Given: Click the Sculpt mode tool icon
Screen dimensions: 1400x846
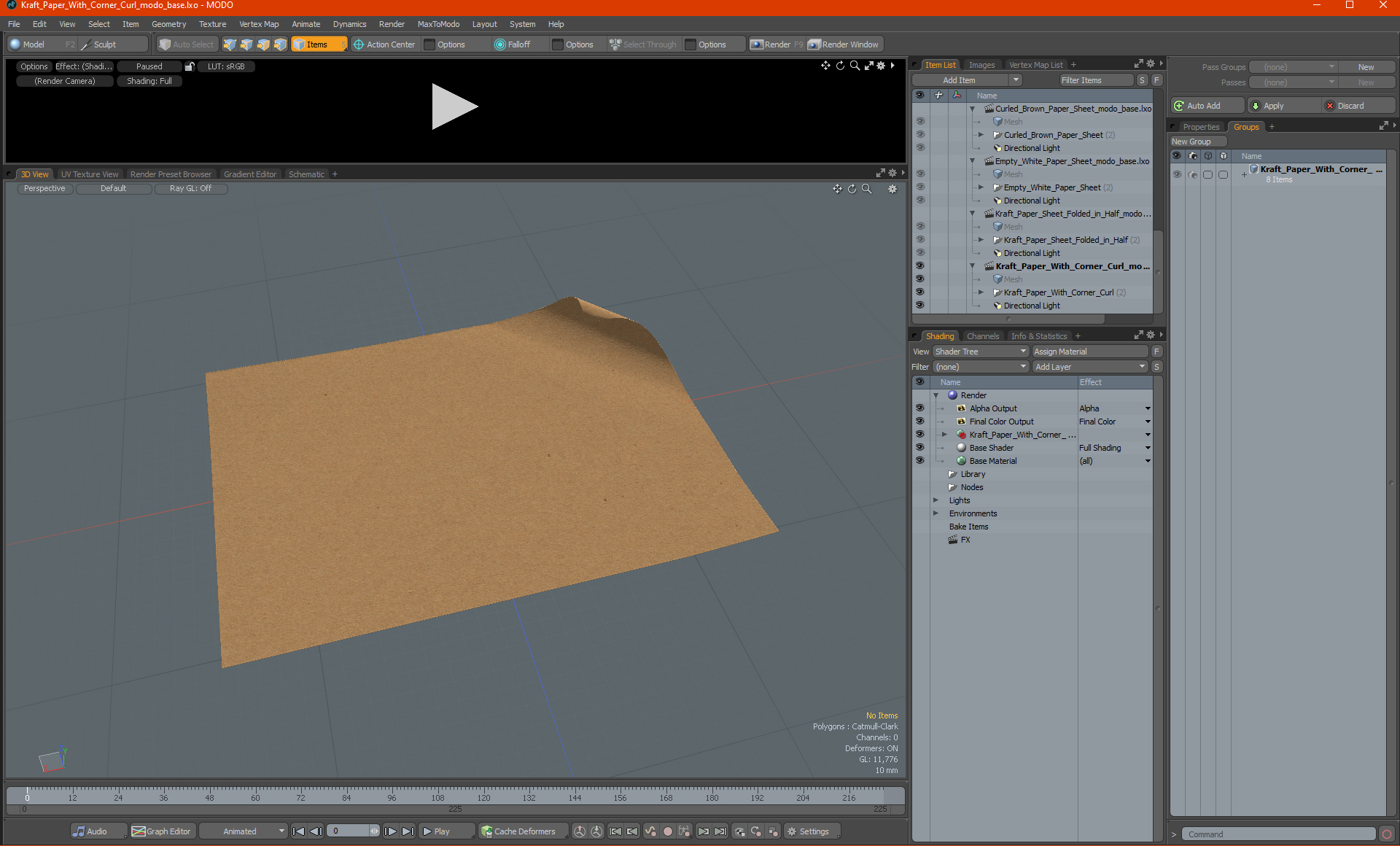Looking at the screenshot, I should coord(88,44).
